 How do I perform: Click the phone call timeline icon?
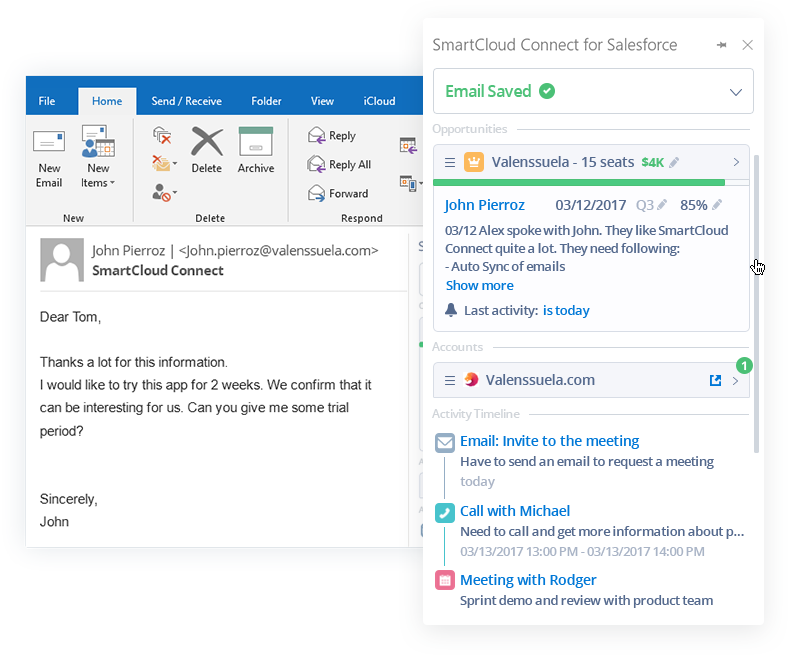(x=445, y=513)
